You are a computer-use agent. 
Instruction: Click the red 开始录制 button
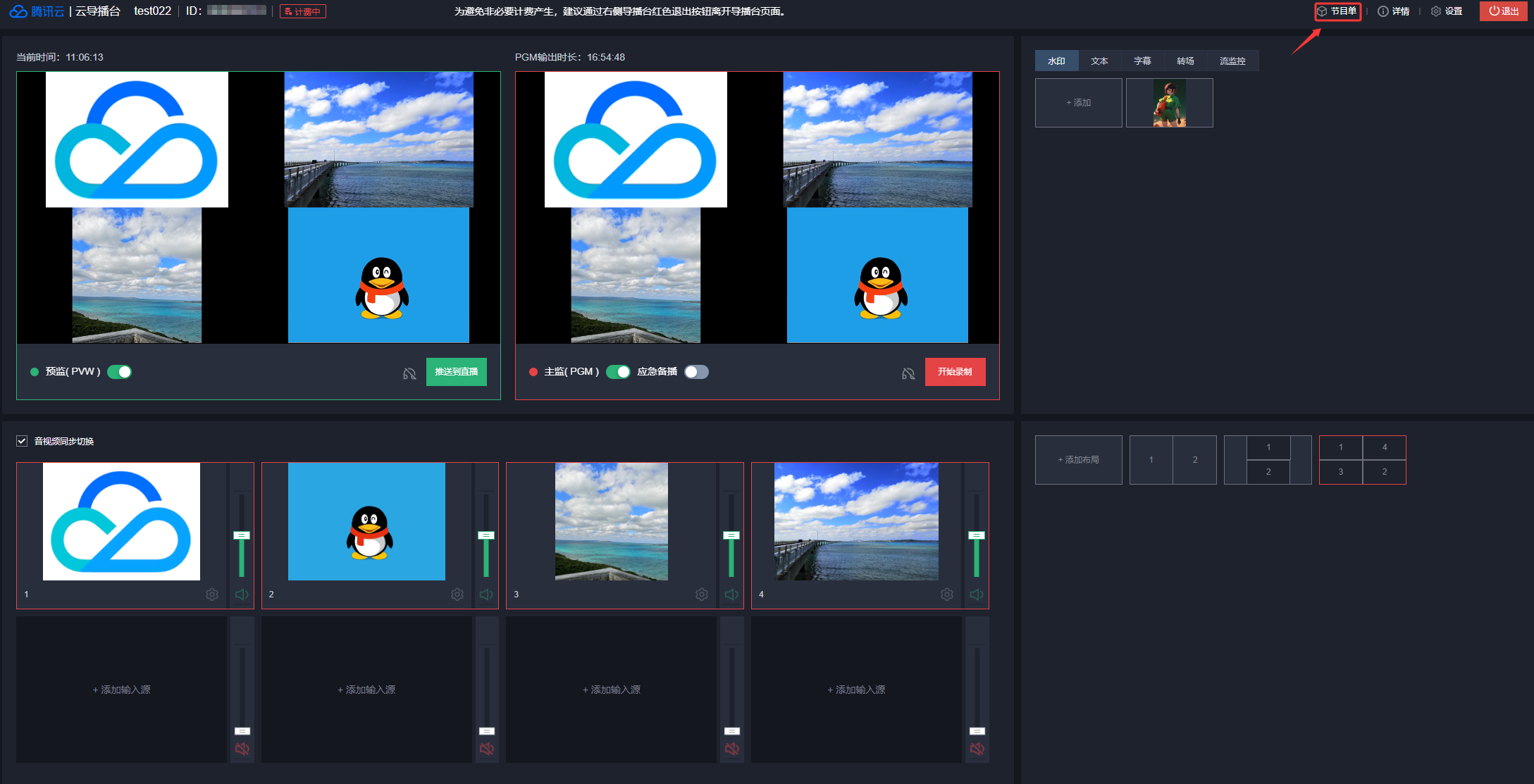pos(955,372)
